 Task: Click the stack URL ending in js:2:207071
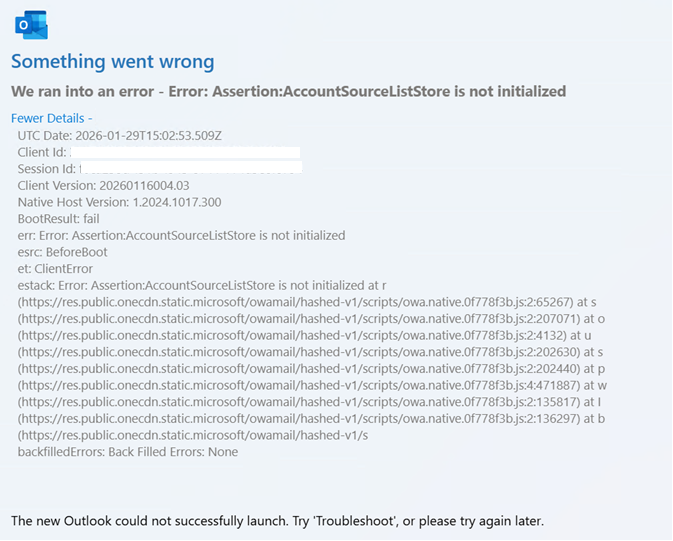pos(299,319)
